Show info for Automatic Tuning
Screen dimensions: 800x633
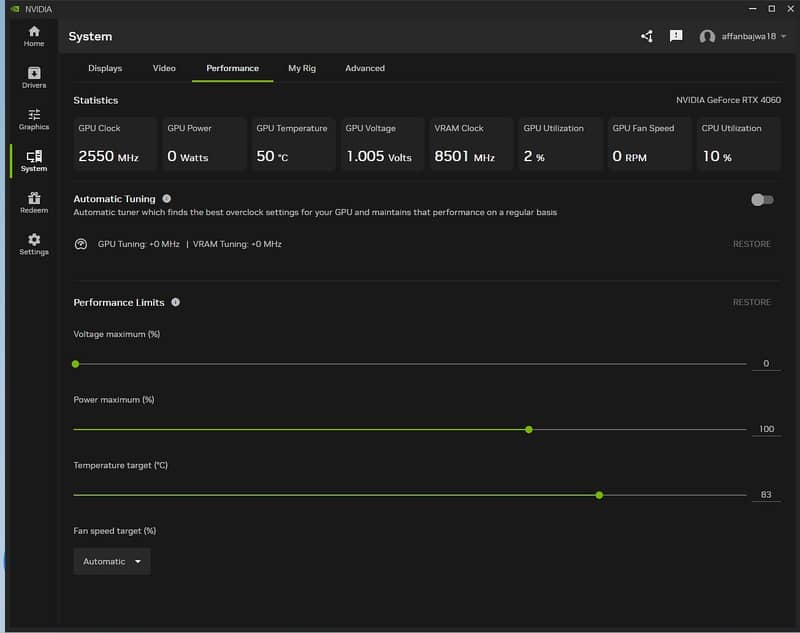pyautogui.click(x=167, y=198)
